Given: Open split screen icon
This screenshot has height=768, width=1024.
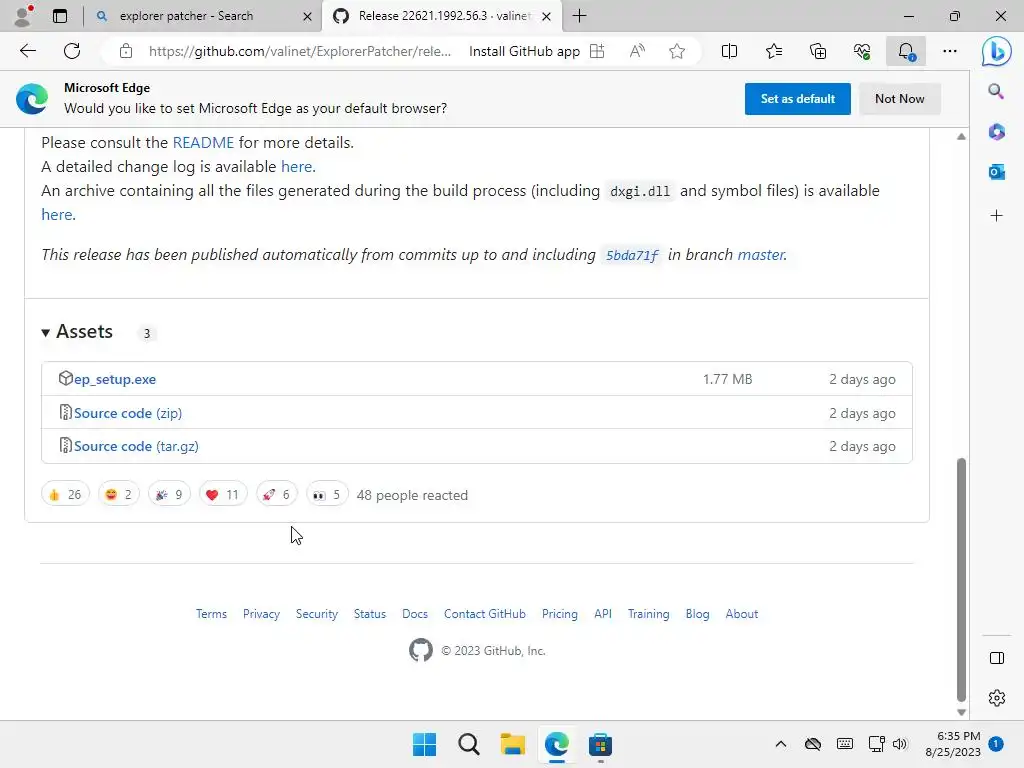Looking at the screenshot, I should click(x=729, y=51).
